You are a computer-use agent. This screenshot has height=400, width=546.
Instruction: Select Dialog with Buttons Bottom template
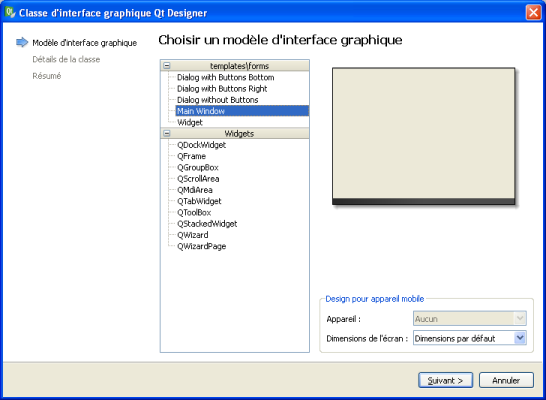click(x=226, y=77)
